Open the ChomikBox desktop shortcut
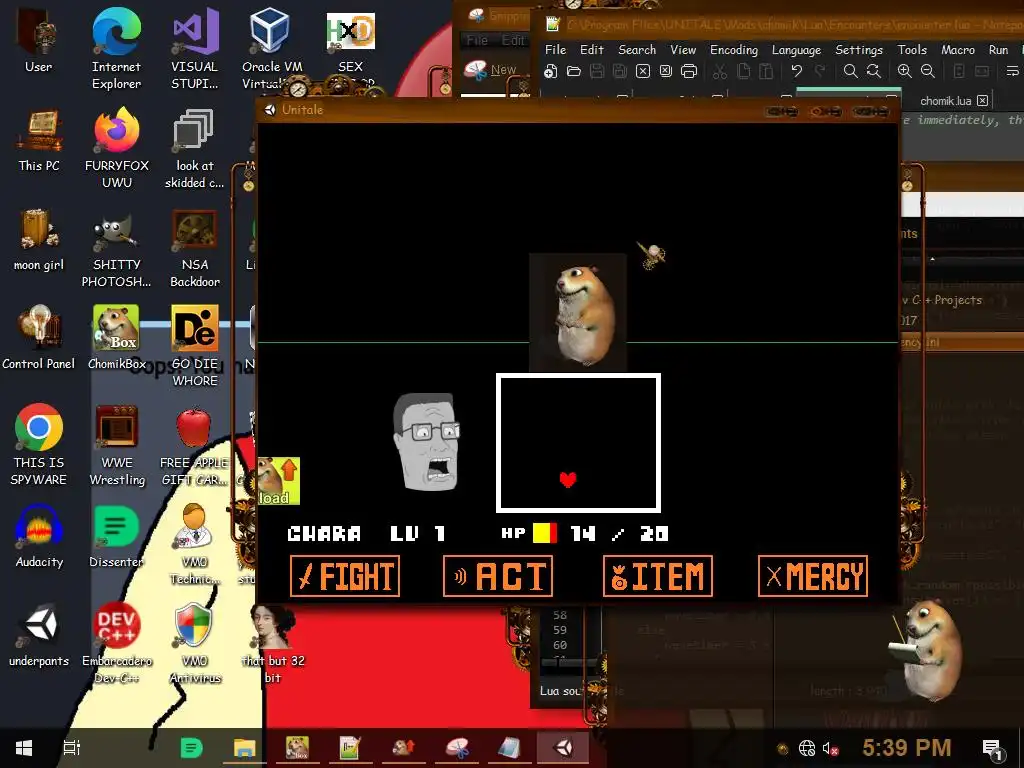 click(117, 338)
